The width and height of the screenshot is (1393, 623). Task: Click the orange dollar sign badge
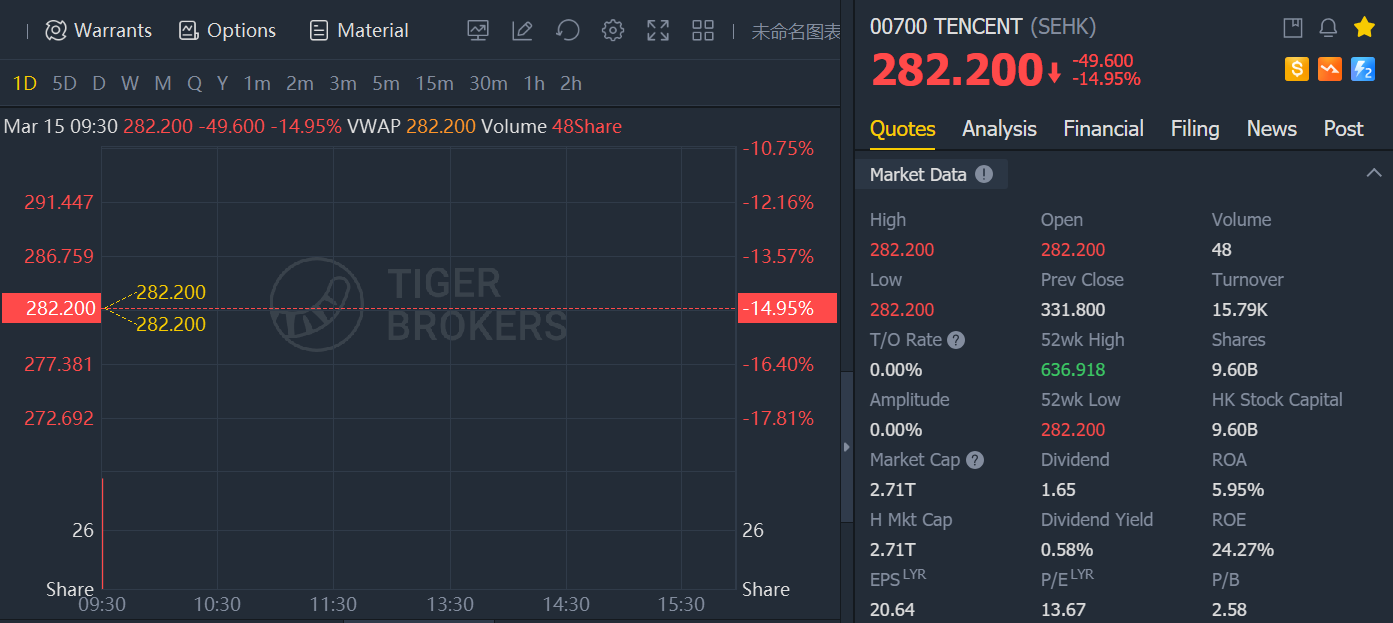click(x=1297, y=68)
